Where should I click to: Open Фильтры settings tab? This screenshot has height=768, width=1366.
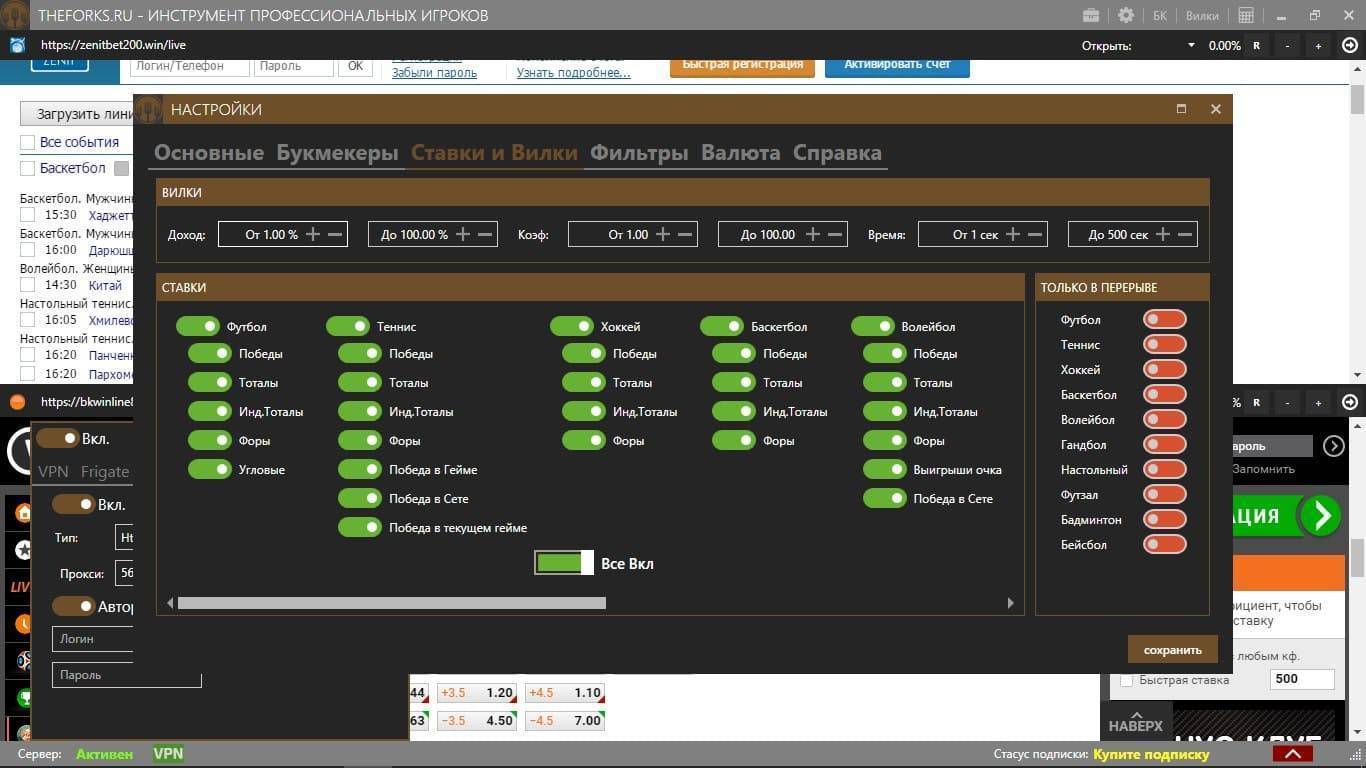coord(639,153)
